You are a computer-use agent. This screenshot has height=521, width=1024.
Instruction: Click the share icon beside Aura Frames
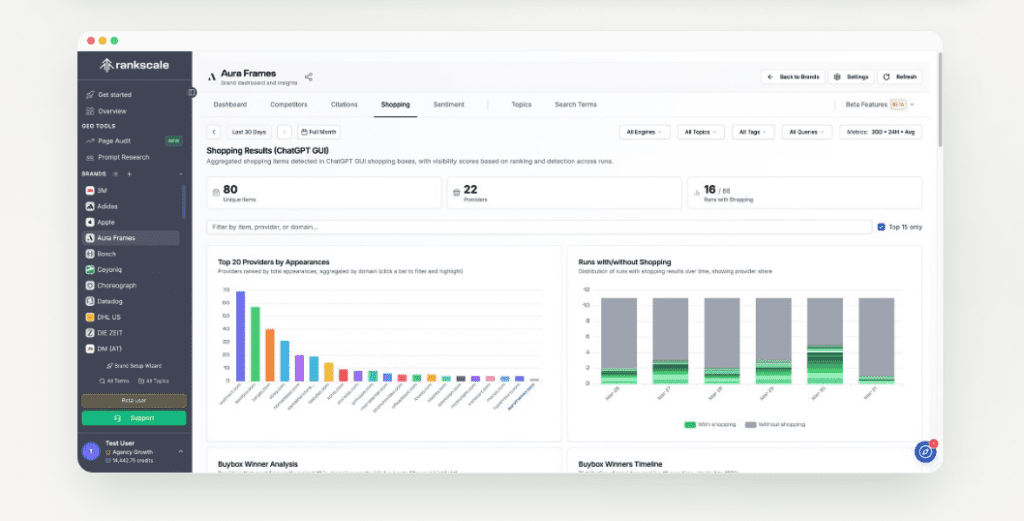[309, 77]
